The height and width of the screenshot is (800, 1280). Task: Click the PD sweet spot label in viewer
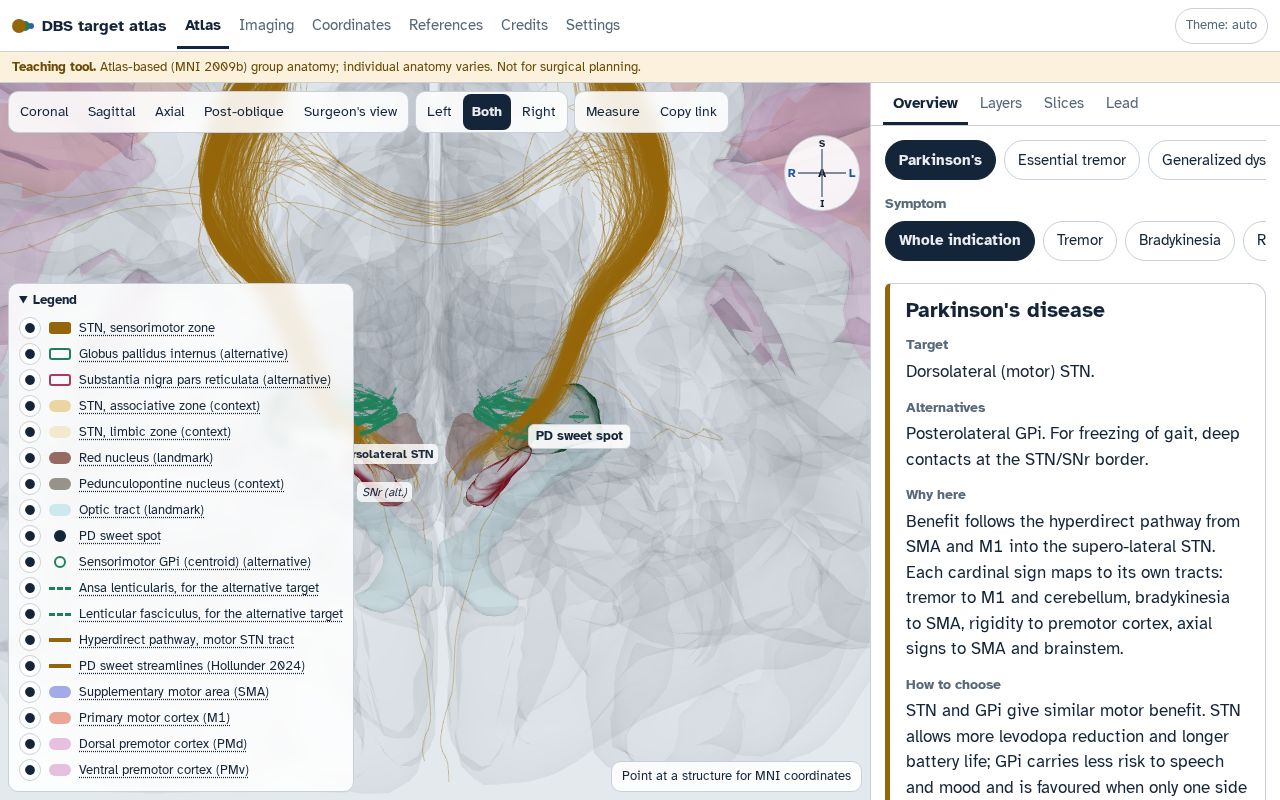tap(579, 436)
